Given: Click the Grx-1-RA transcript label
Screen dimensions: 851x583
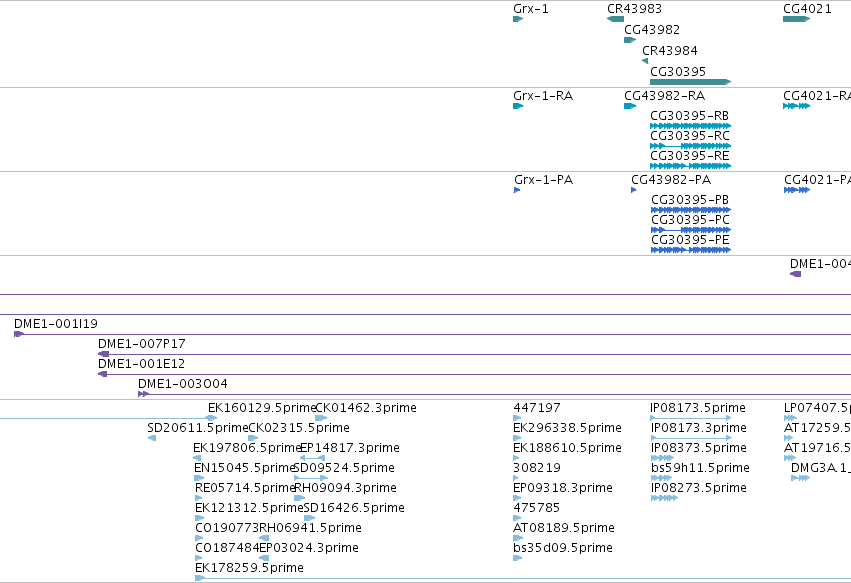Looking at the screenshot, I should [543, 96].
